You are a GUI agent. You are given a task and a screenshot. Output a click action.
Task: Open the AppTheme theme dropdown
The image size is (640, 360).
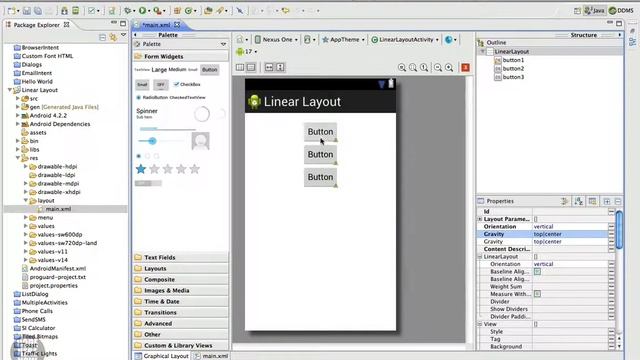pyautogui.click(x=343, y=40)
